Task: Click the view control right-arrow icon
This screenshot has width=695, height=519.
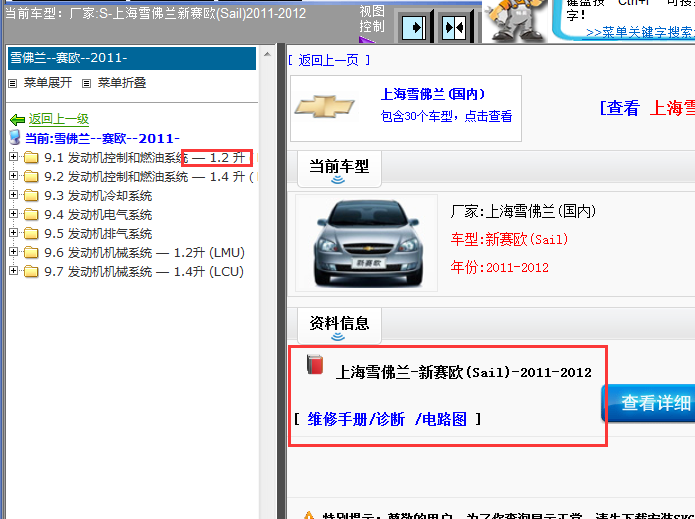Action: coord(413,27)
